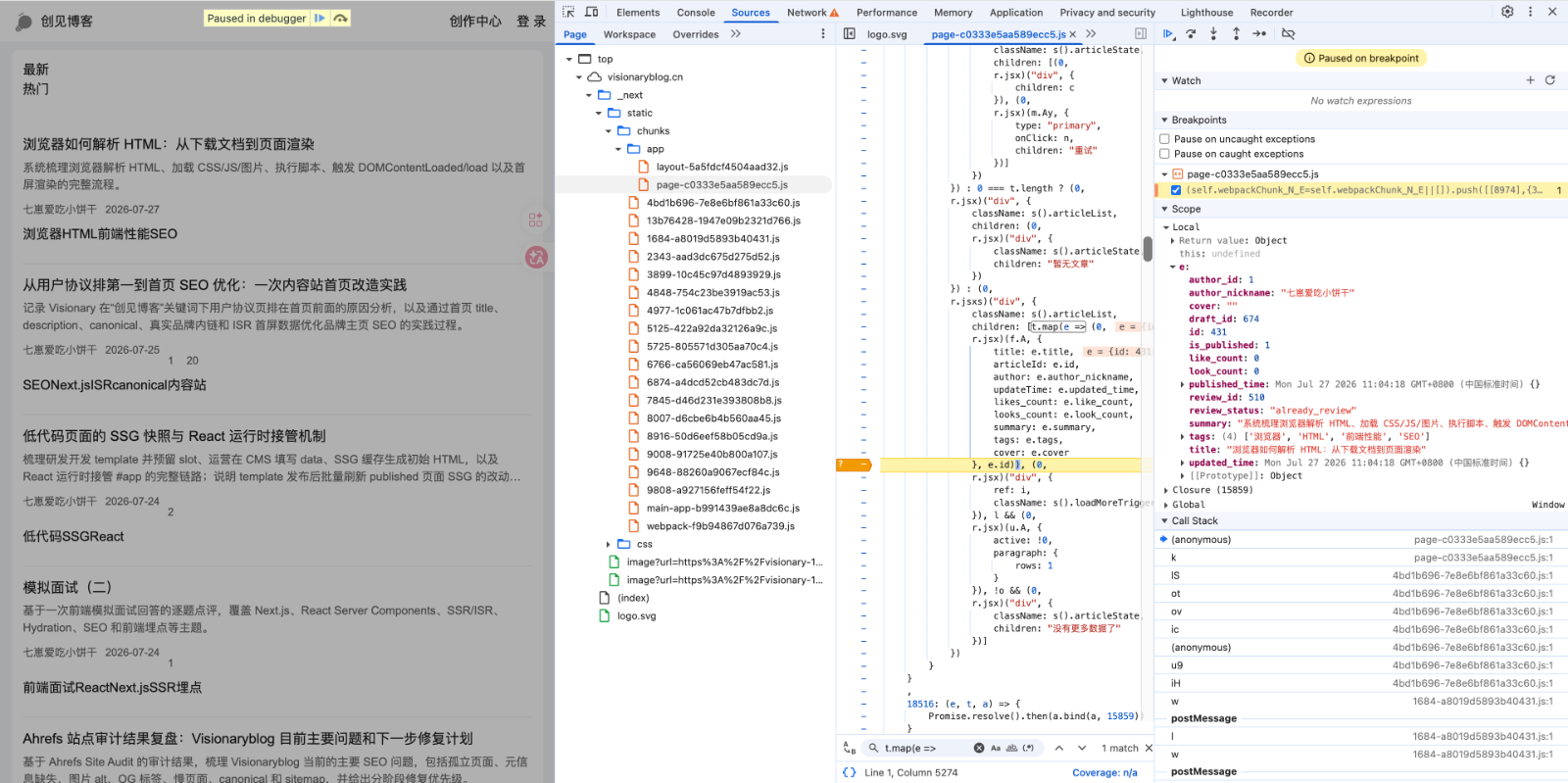Add a watch expression with plus icon

click(1530, 80)
